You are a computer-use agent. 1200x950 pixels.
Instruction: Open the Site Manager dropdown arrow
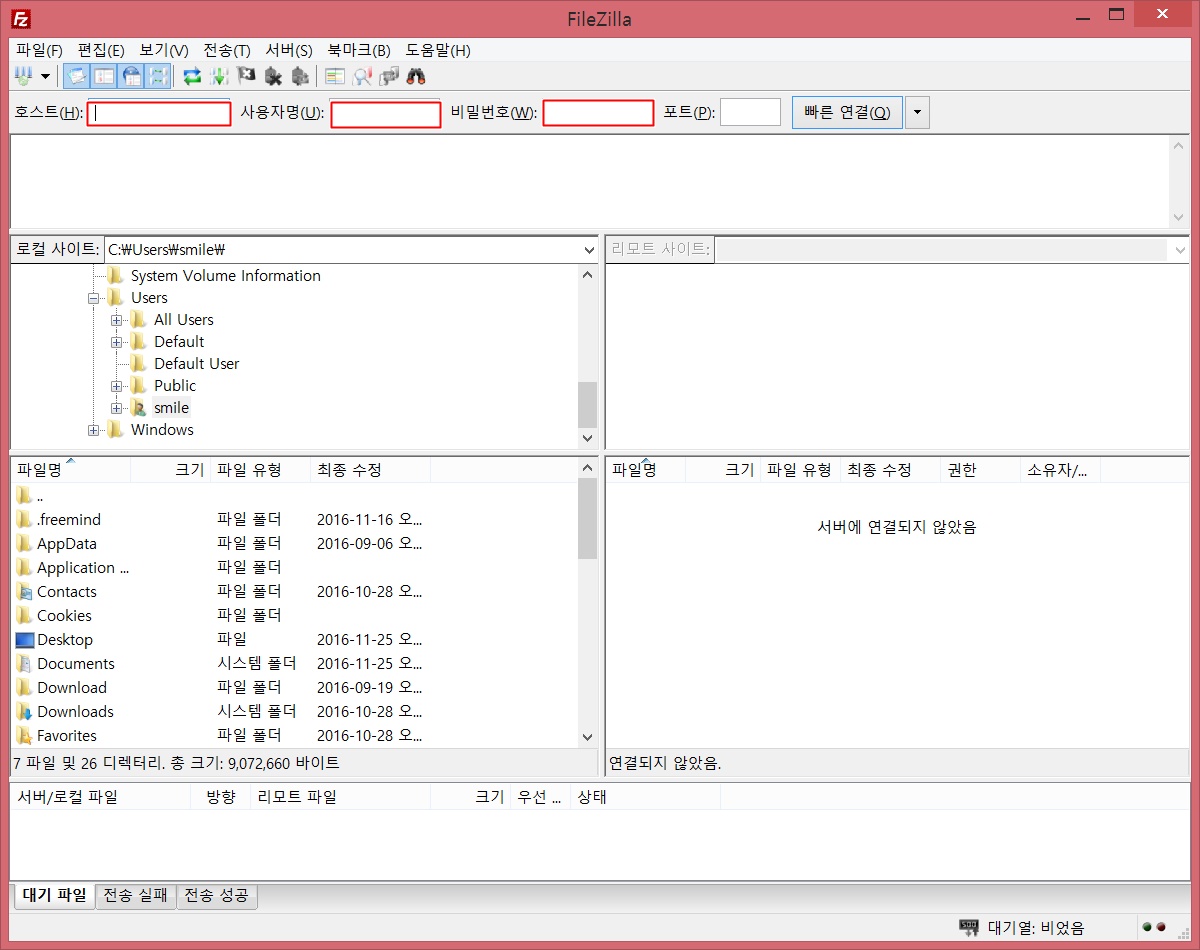pos(45,77)
